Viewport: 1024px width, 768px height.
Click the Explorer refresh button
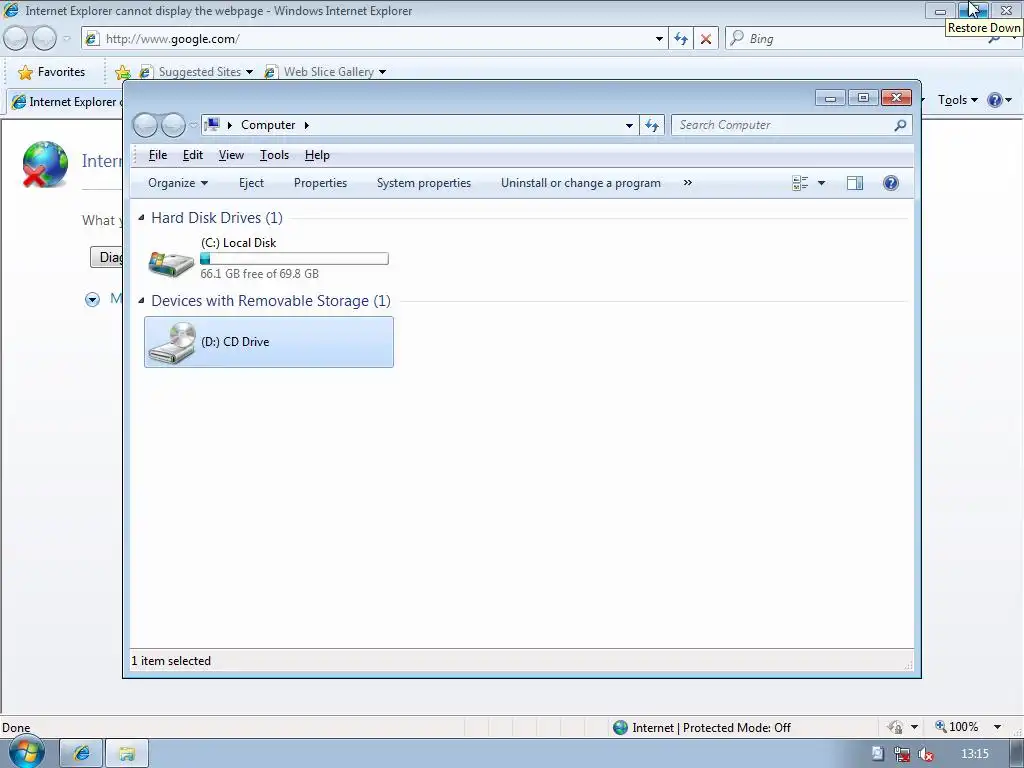(652, 125)
